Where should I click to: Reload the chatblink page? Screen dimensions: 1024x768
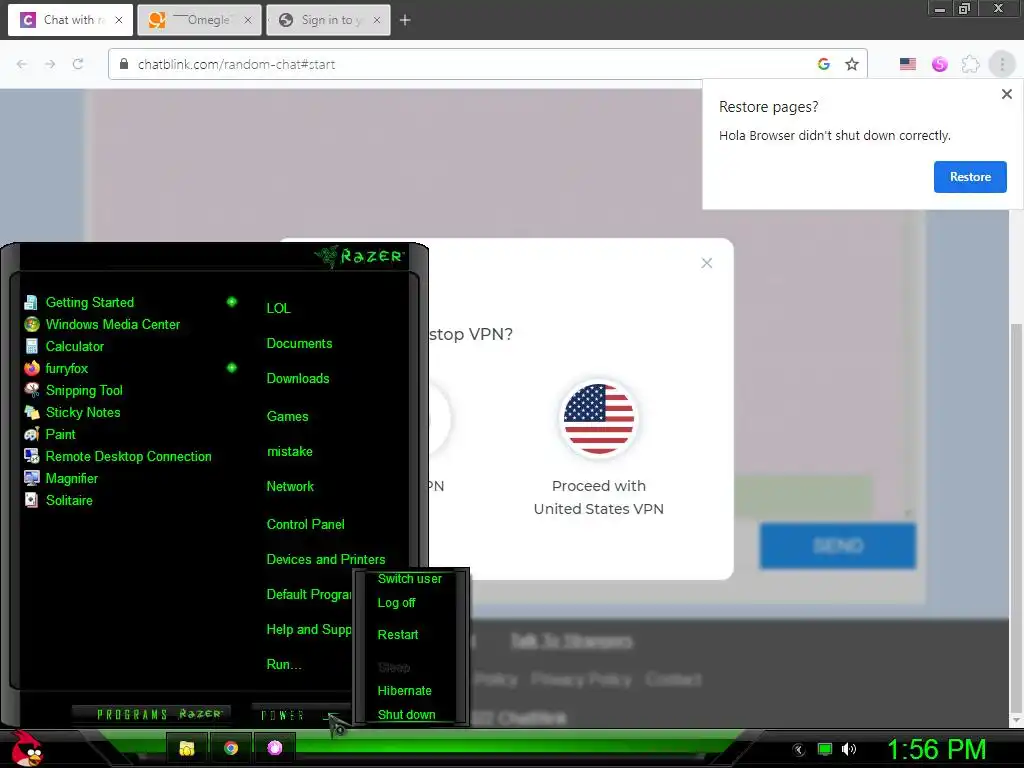78,64
